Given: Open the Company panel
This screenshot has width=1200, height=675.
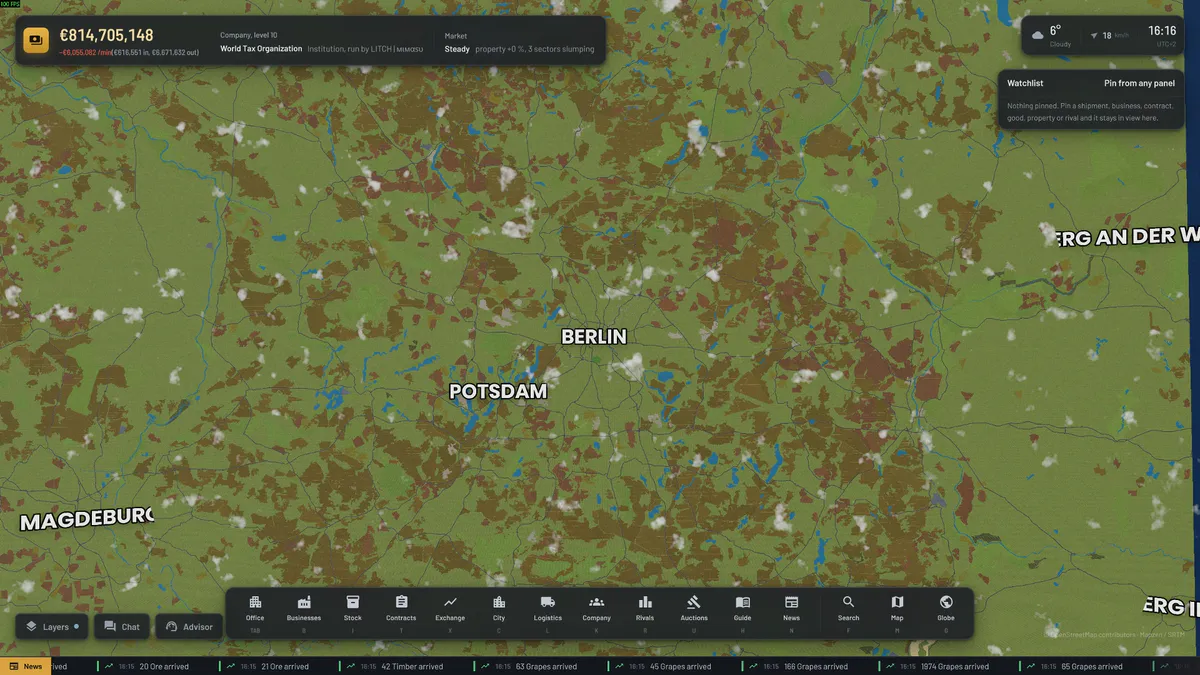Looking at the screenshot, I should click(597, 612).
